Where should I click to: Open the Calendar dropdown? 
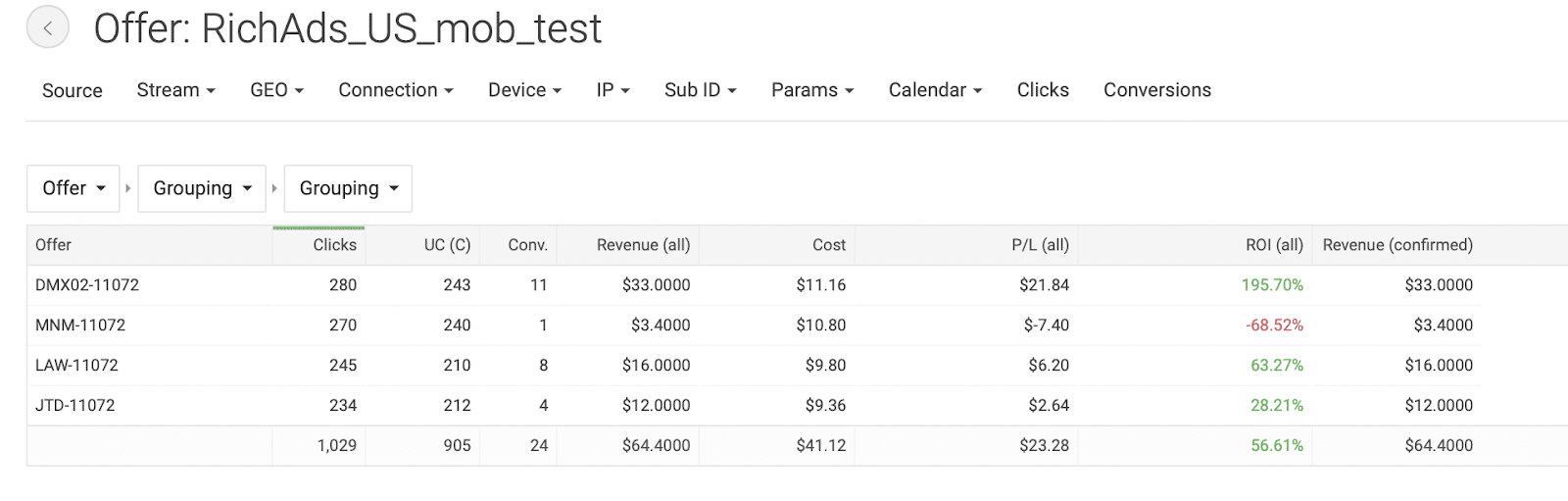point(935,90)
